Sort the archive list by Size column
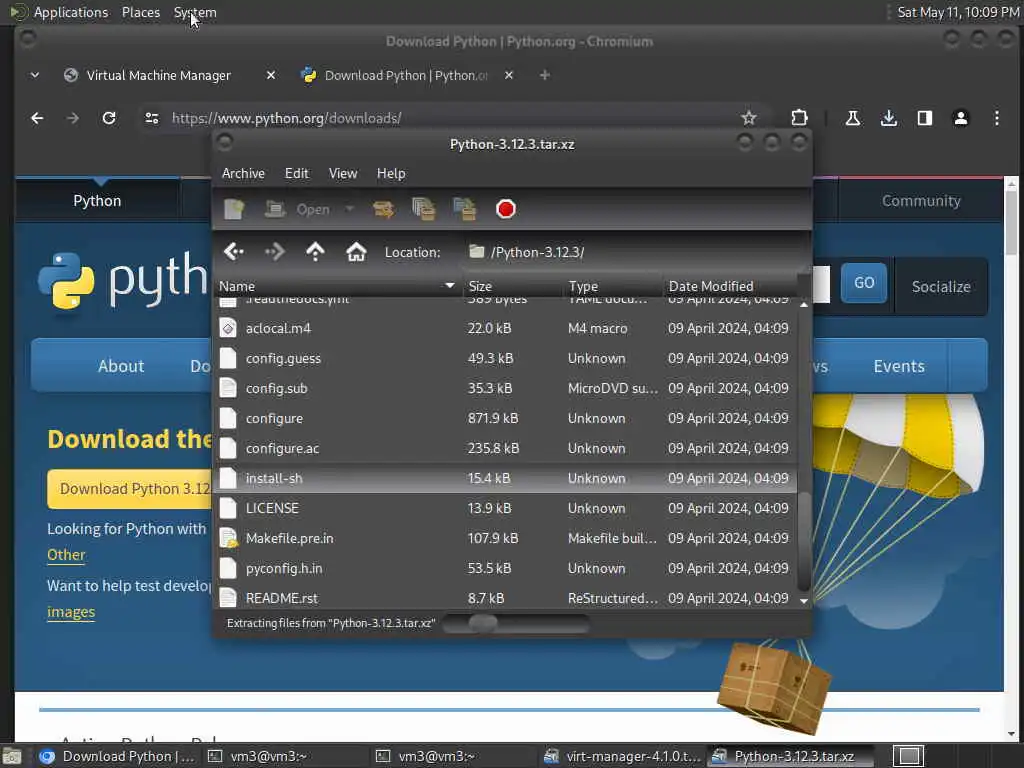This screenshot has width=1024, height=768. click(512, 286)
